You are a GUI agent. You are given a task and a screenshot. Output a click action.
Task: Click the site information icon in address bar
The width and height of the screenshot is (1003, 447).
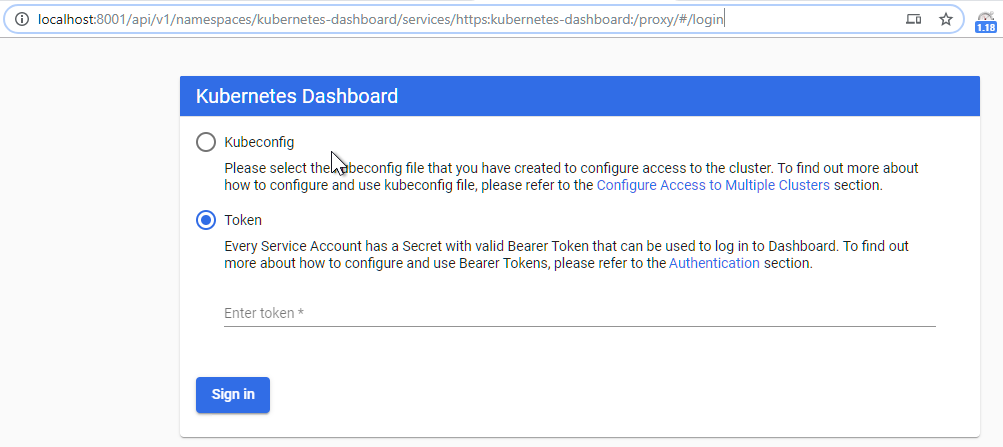pyautogui.click(x=22, y=19)
